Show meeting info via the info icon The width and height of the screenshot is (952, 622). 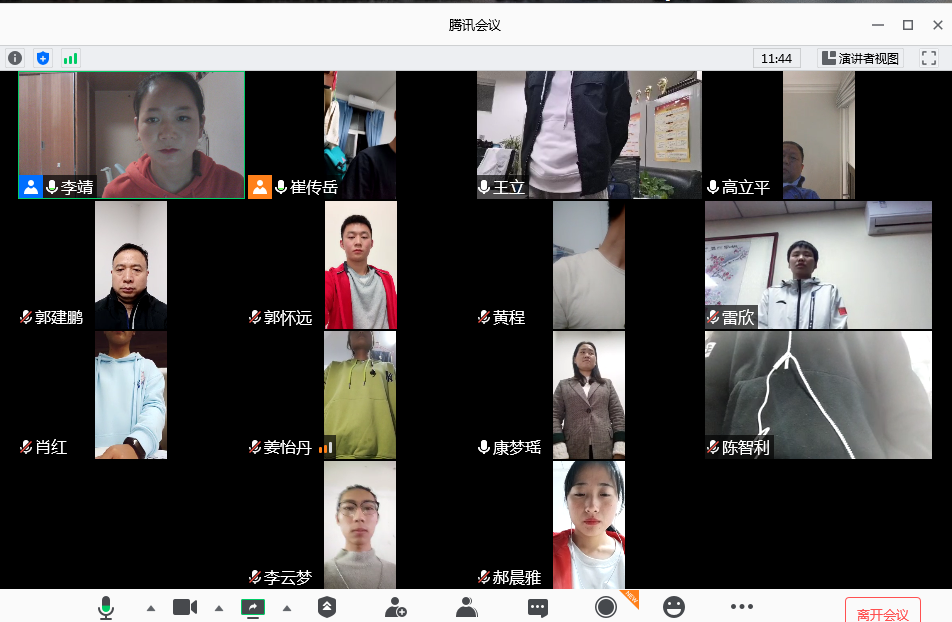(15, 58)
